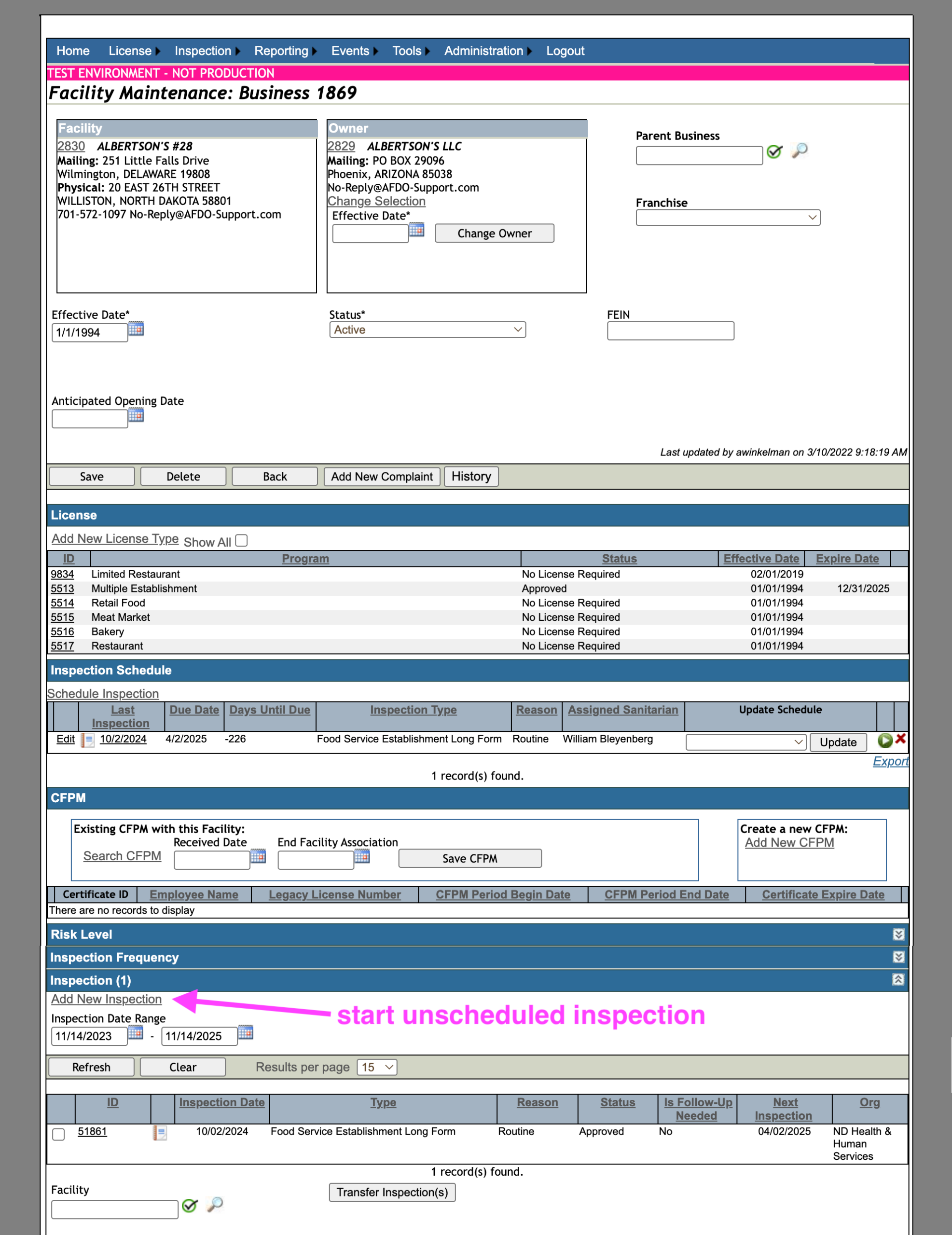The height and width of the screenshot is (1235, 952).
Task: Click the Parent Business magnifier search icon
Action: tap(799, 151)
